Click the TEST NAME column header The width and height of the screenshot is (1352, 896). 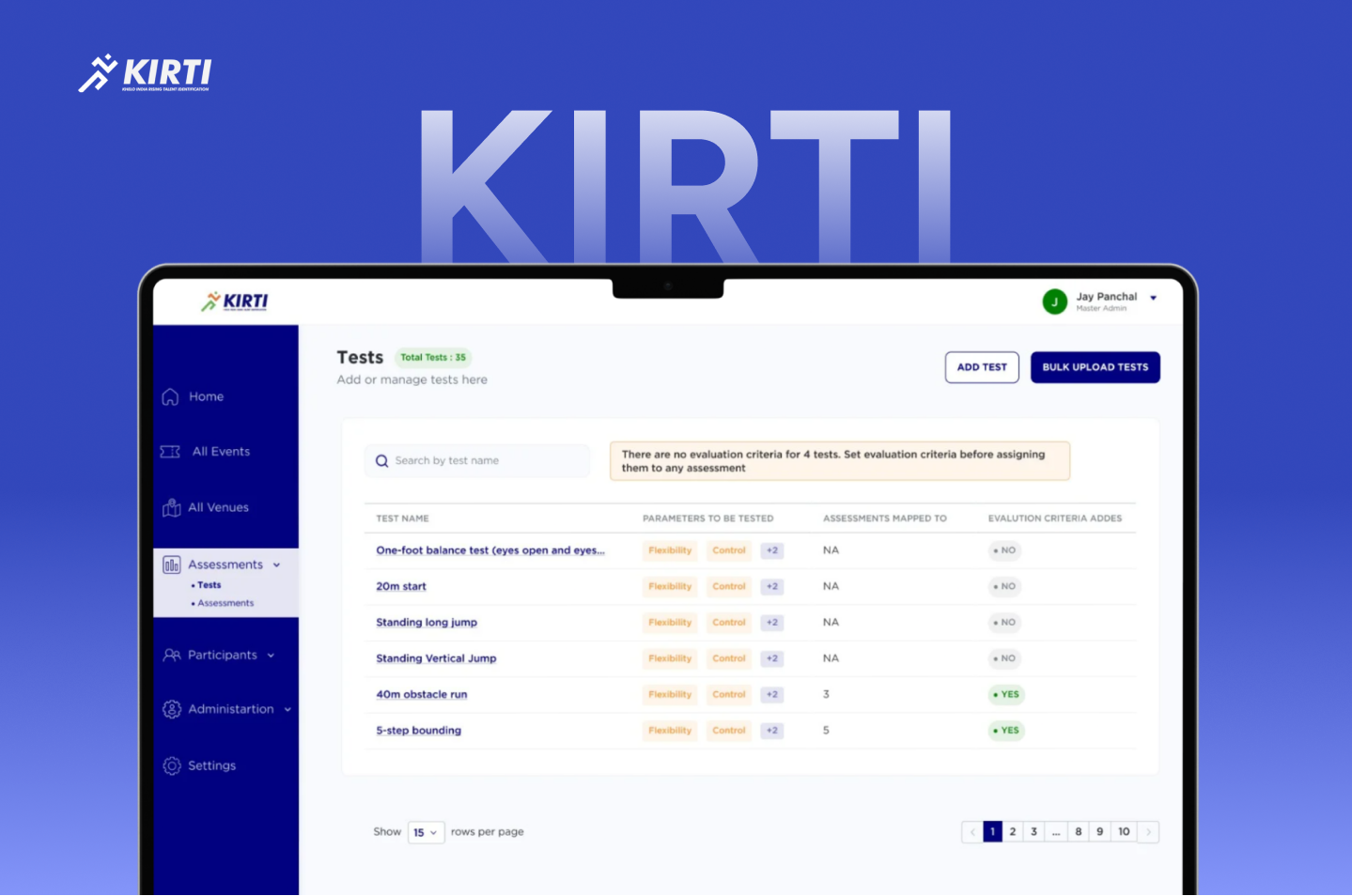point(402,518)
